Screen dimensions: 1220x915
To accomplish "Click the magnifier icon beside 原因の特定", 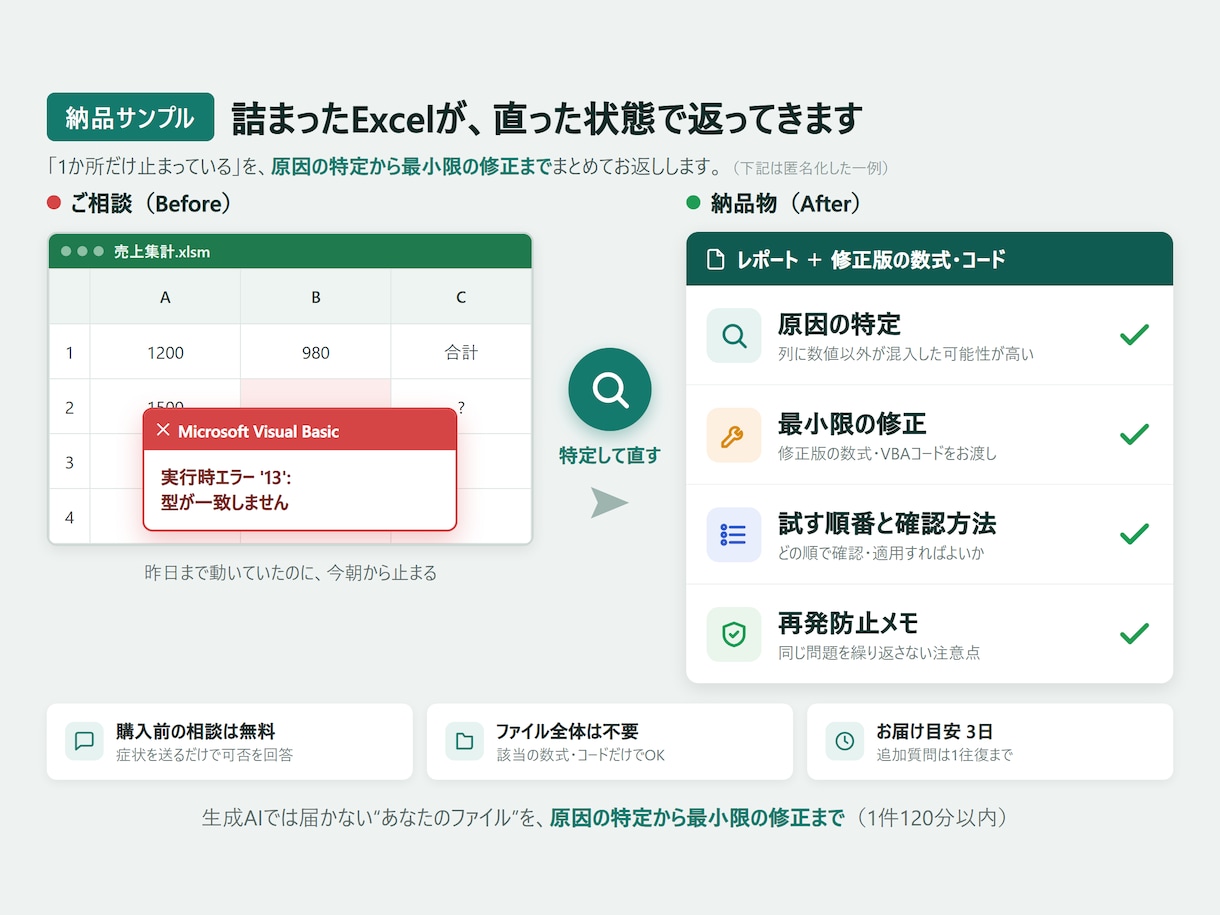I will 733,335.
